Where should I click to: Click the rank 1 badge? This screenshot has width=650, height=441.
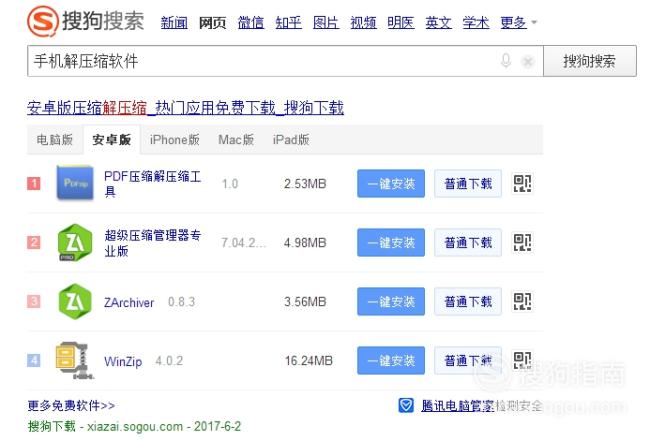[x=34, y=183]
